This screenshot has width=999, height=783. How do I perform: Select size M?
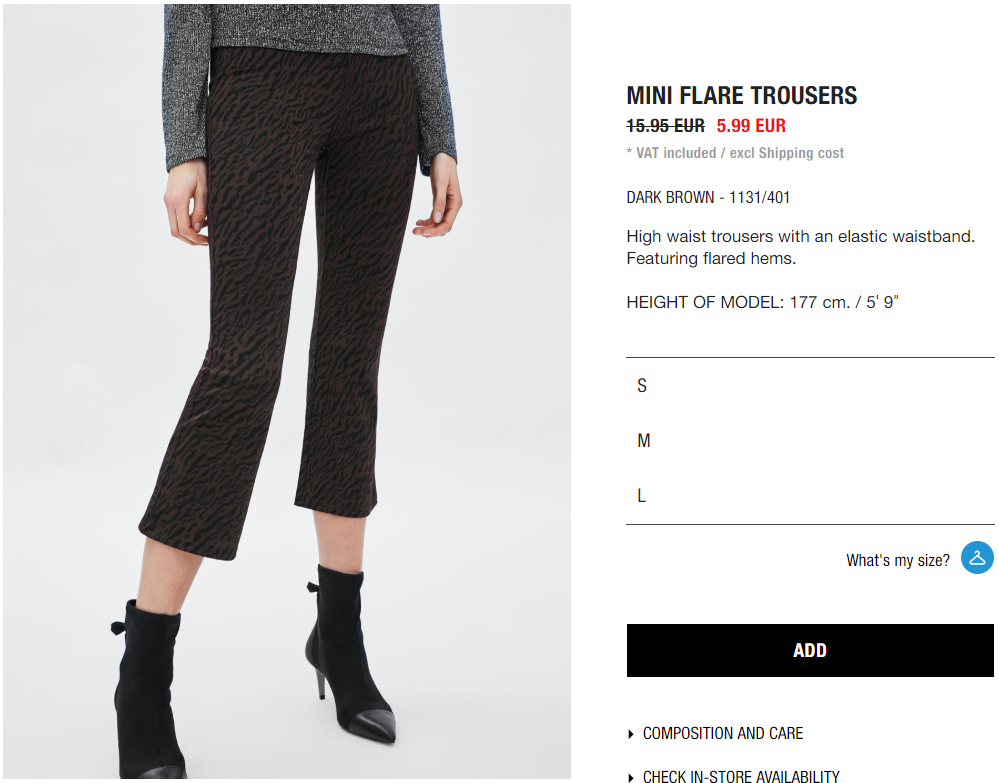810,440
